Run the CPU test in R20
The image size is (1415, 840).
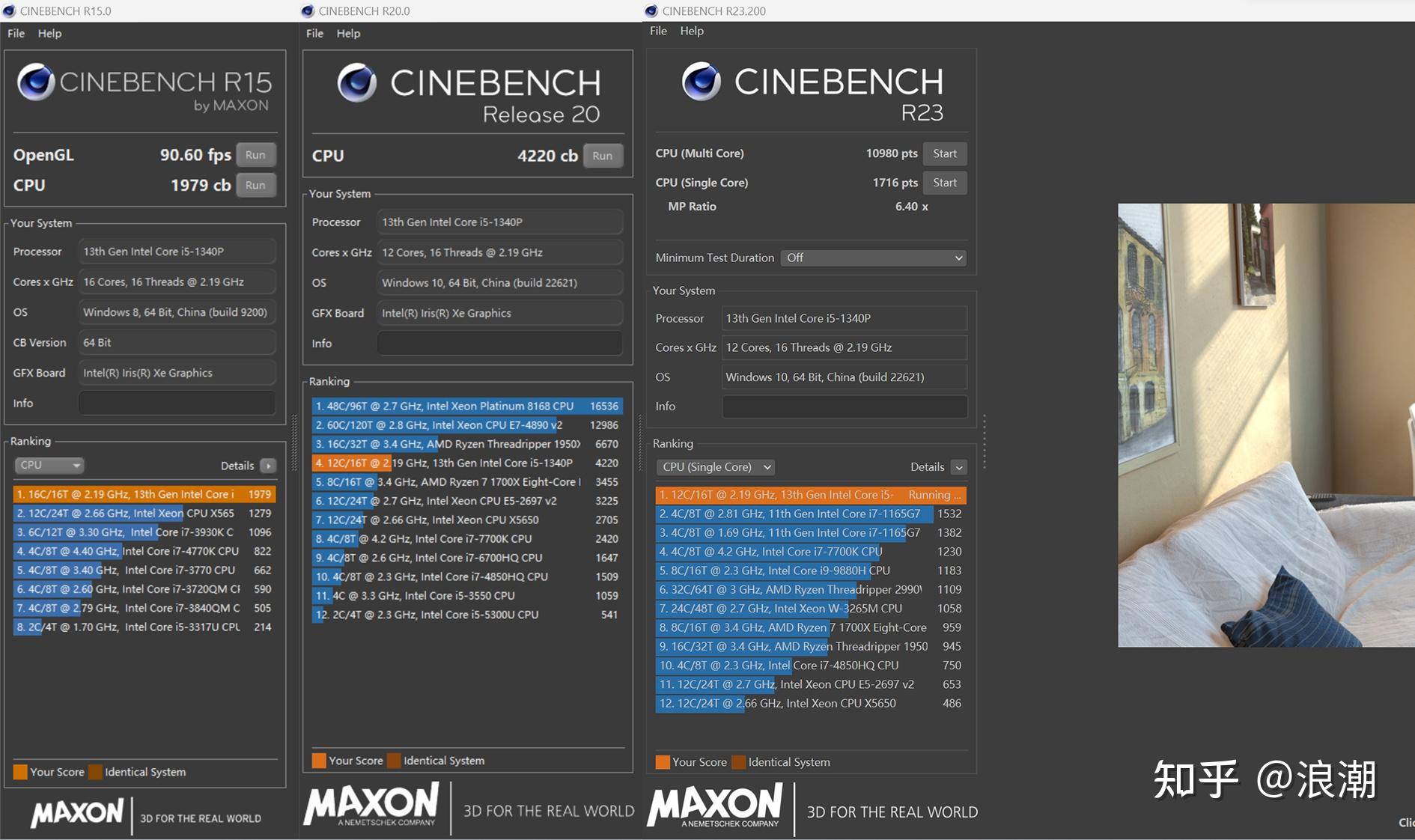click(603, 156)
